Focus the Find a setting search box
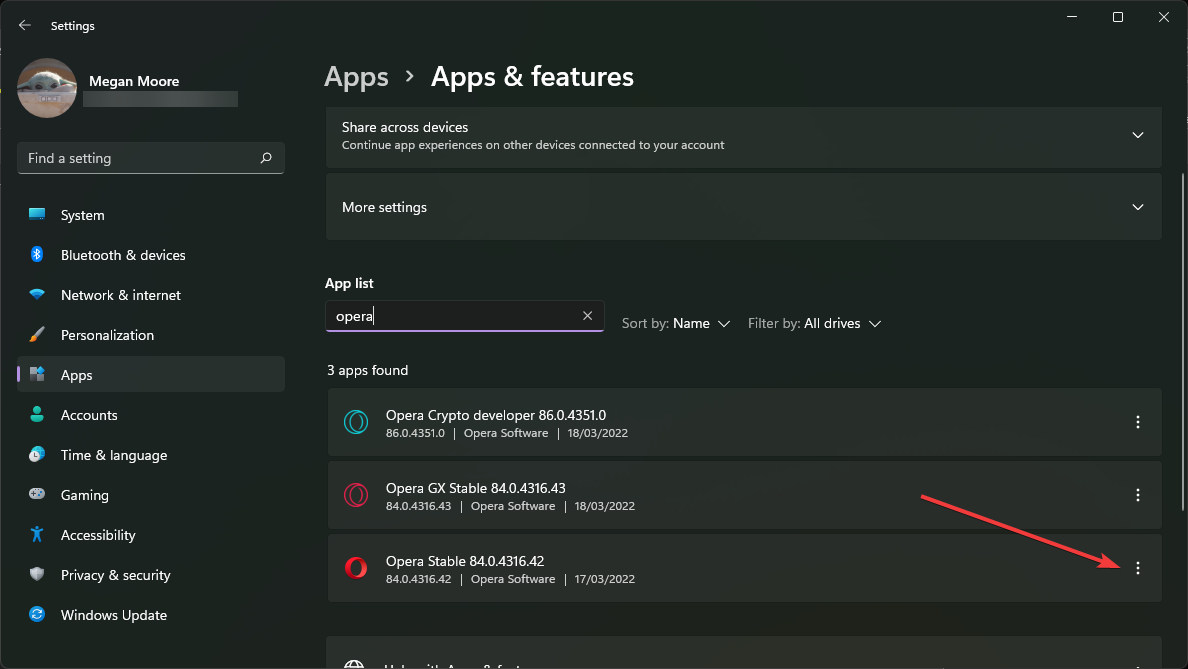Screen dimensions: 1188x669 (151, 158)
